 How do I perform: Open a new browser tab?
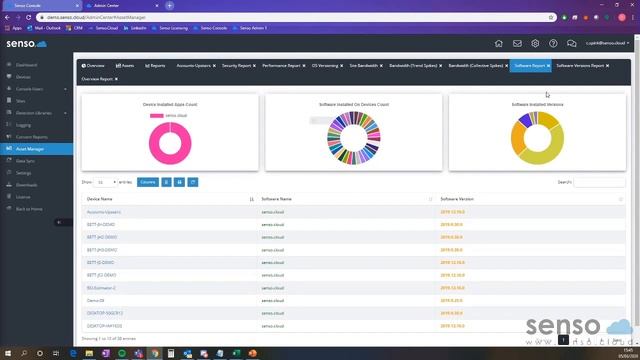coord(169,6)
